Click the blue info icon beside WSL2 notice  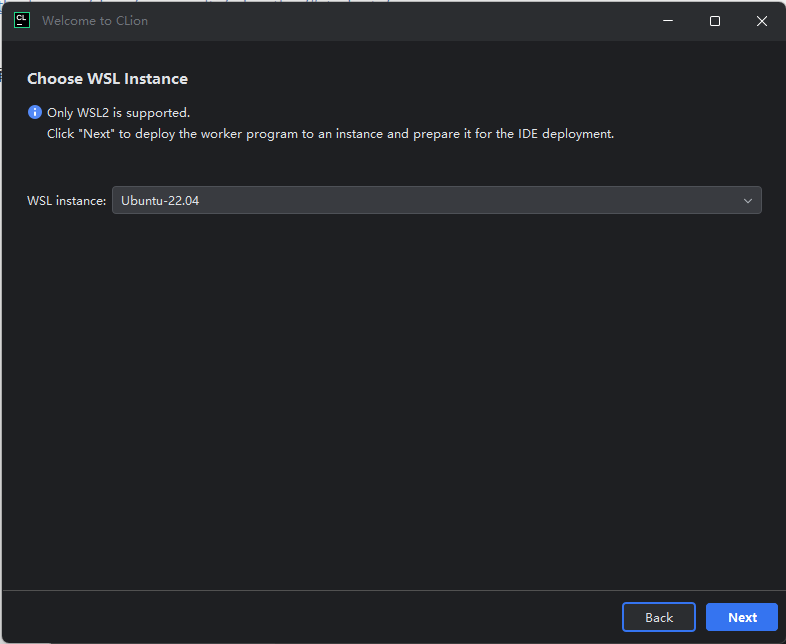click(35, 113)
